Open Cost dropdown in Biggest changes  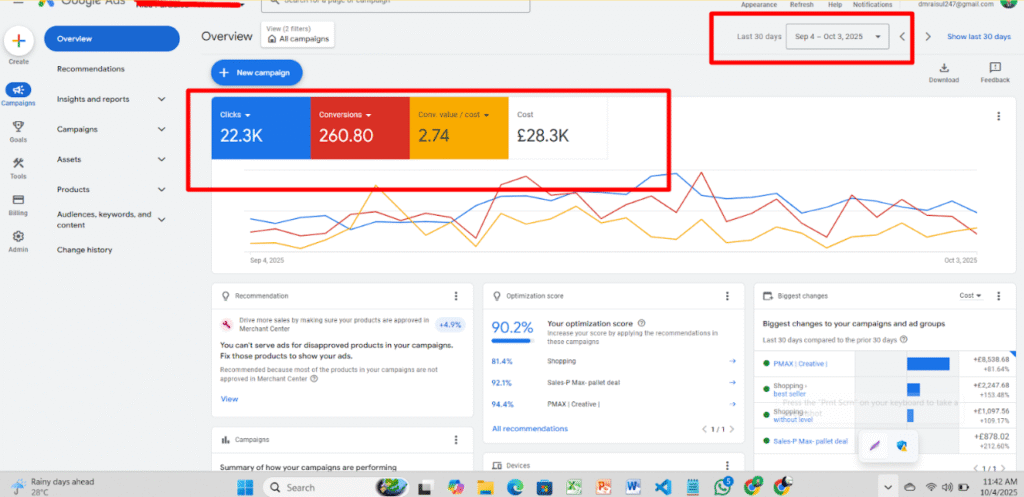tap(970, 296)
